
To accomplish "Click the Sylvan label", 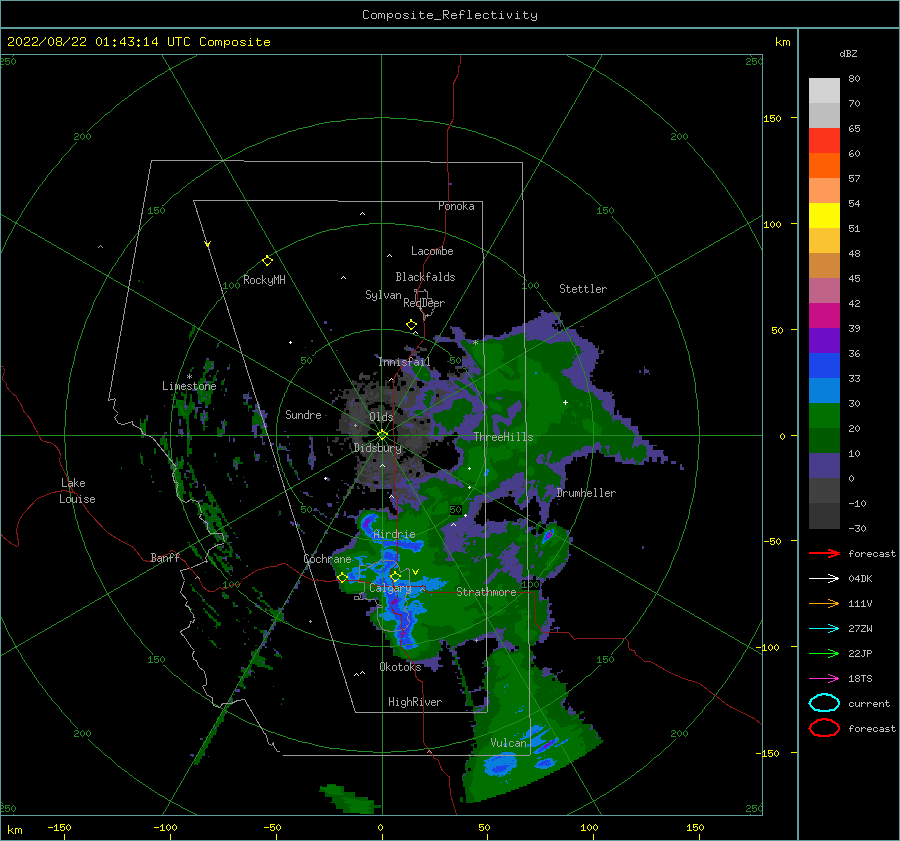I will [x=383, y=295].
